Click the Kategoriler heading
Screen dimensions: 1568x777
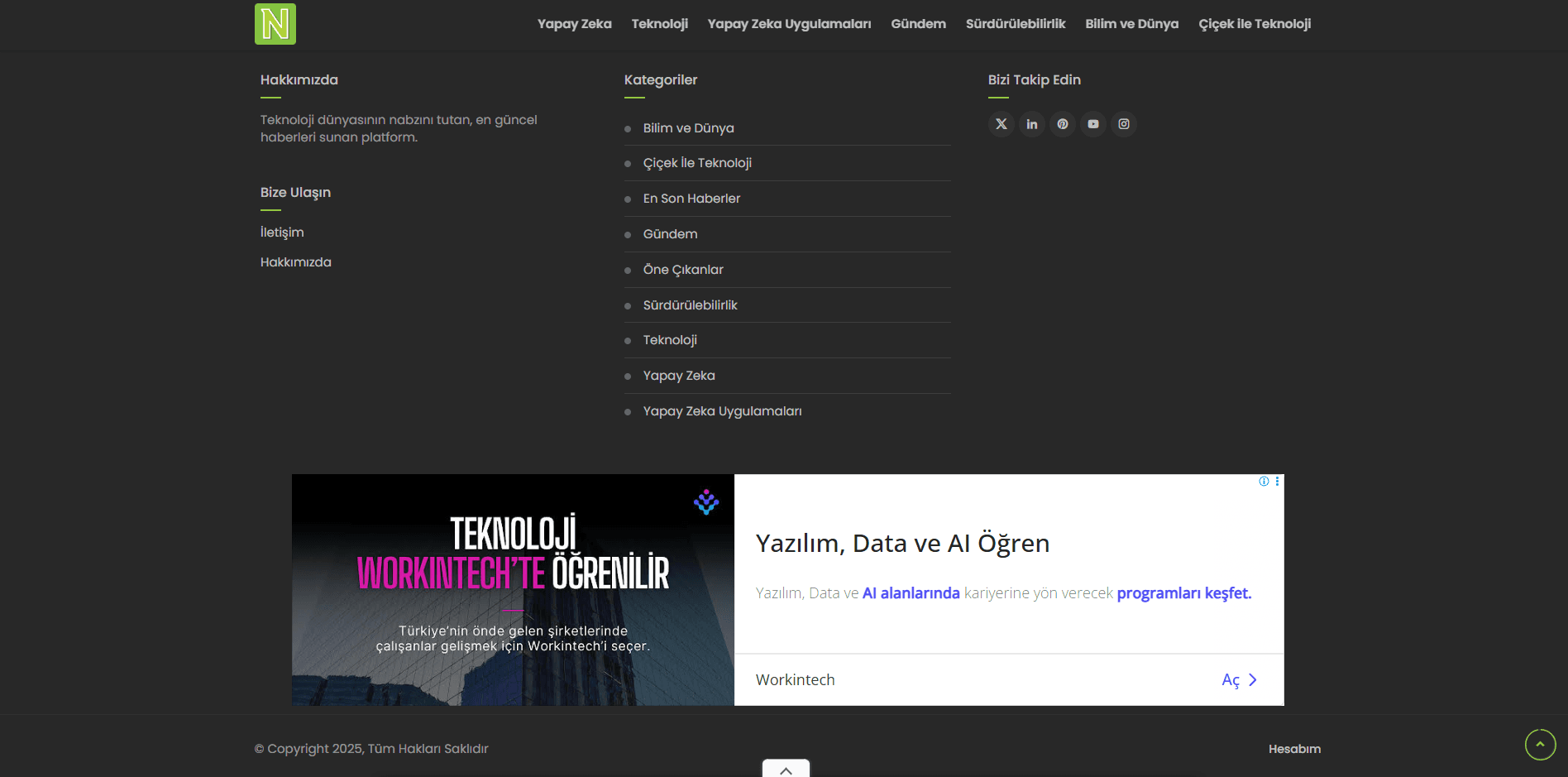661,80
